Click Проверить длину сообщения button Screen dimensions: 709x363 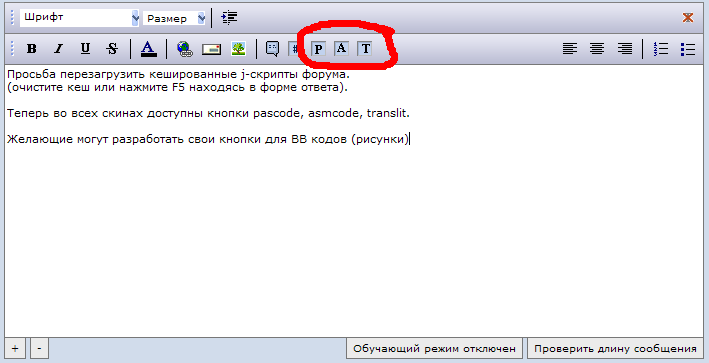pyautogui.click(x=615, y=349)
